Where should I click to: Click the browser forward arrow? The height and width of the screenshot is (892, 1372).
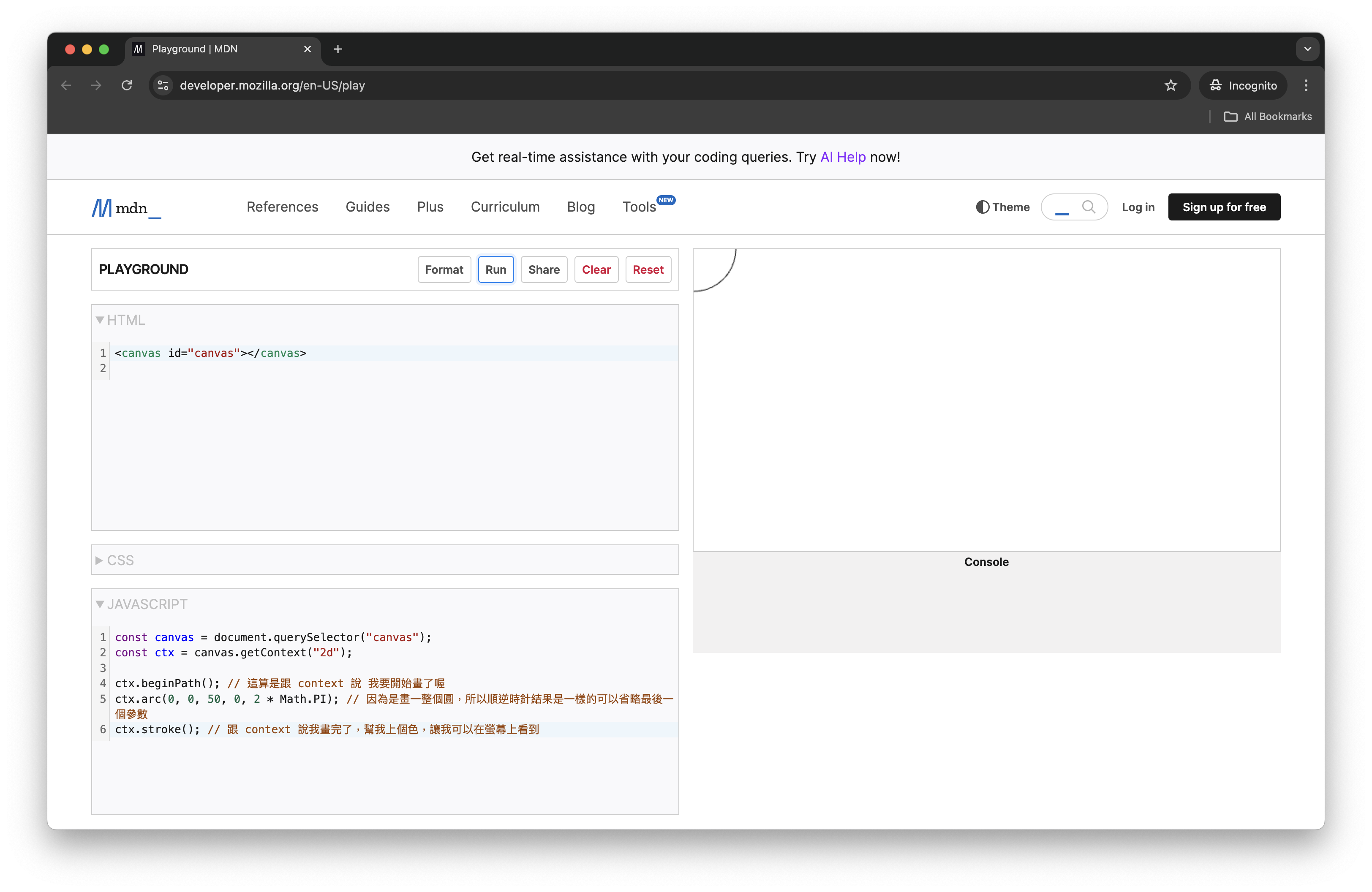click(x=96, y=85)
